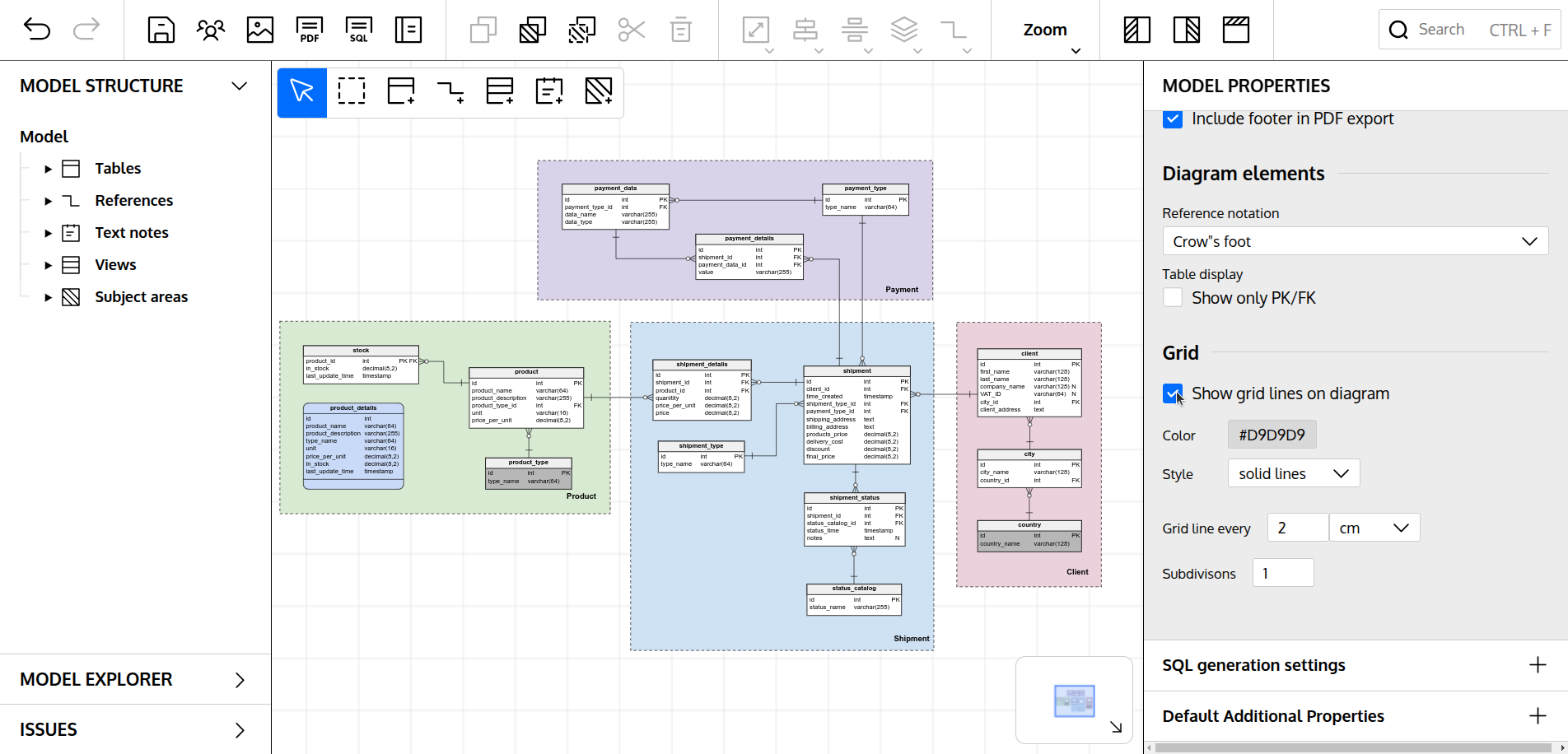Pick the add subject area tool
1568x754 pixels.
coord(599,91)
